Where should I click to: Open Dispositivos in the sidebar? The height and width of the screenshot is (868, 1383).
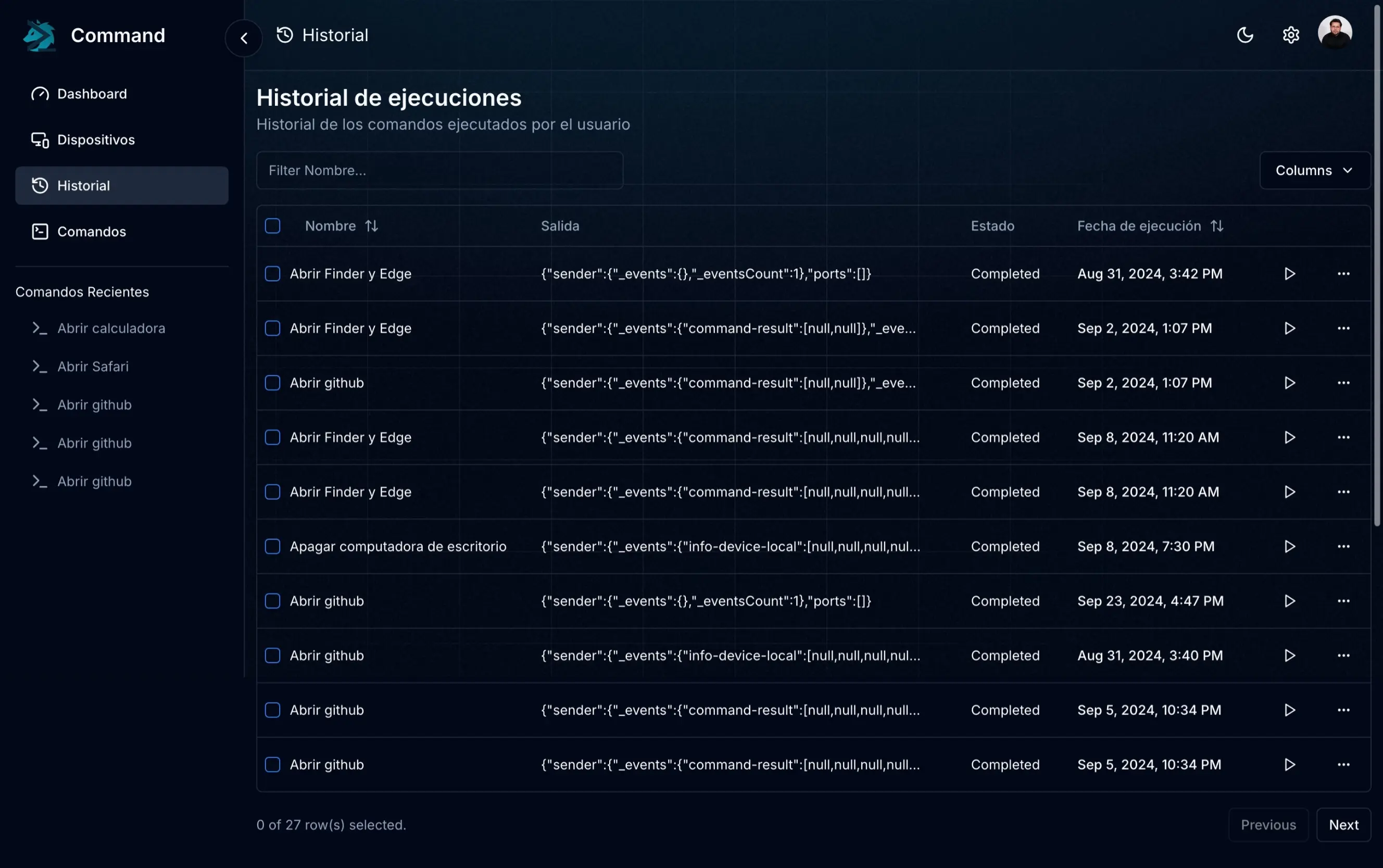click(x=96, y=140)
